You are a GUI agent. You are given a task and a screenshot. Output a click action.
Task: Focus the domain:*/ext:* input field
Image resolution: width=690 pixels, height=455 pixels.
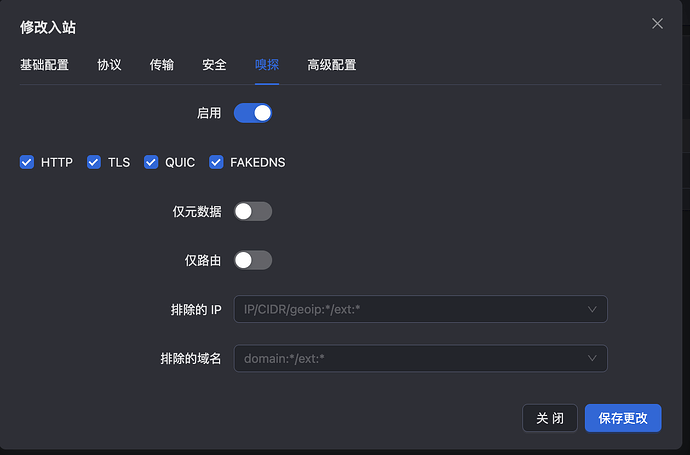(420, 358)
